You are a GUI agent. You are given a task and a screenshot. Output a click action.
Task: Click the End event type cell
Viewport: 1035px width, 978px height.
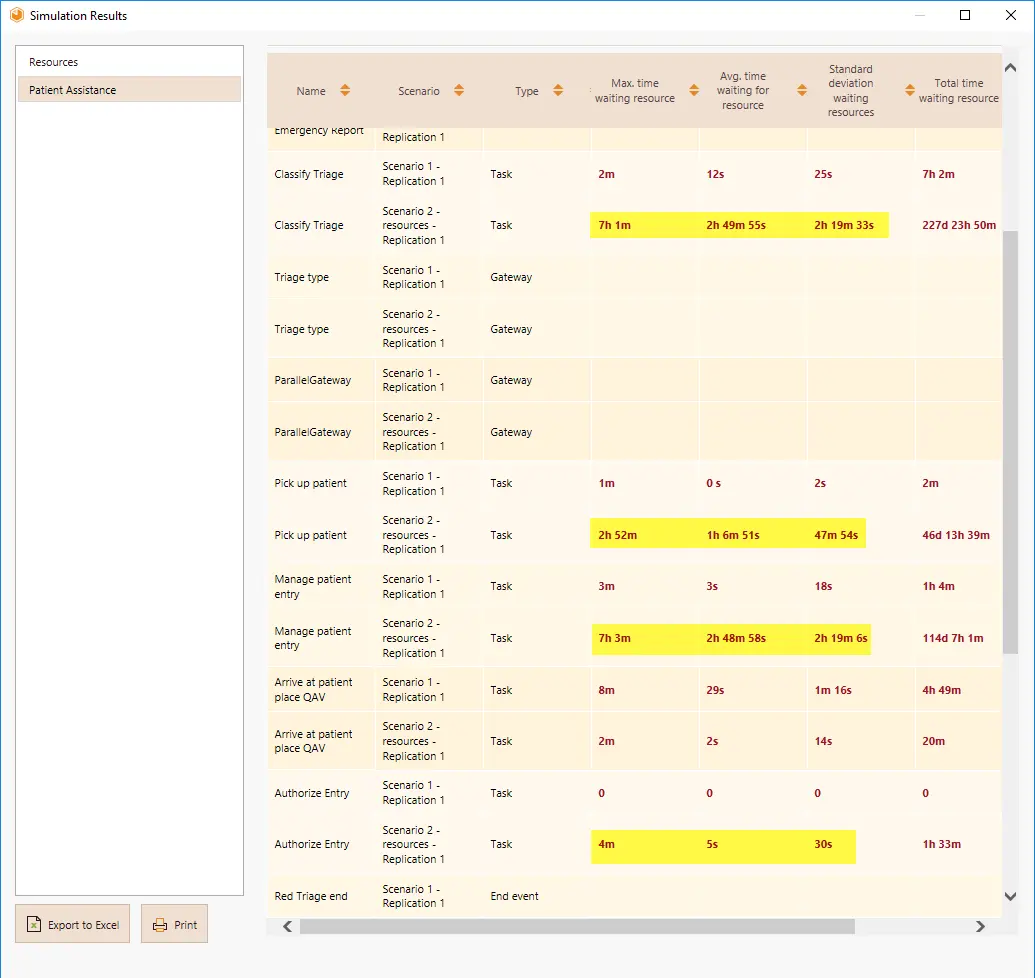pyautogui.click(x=514, y=896)
